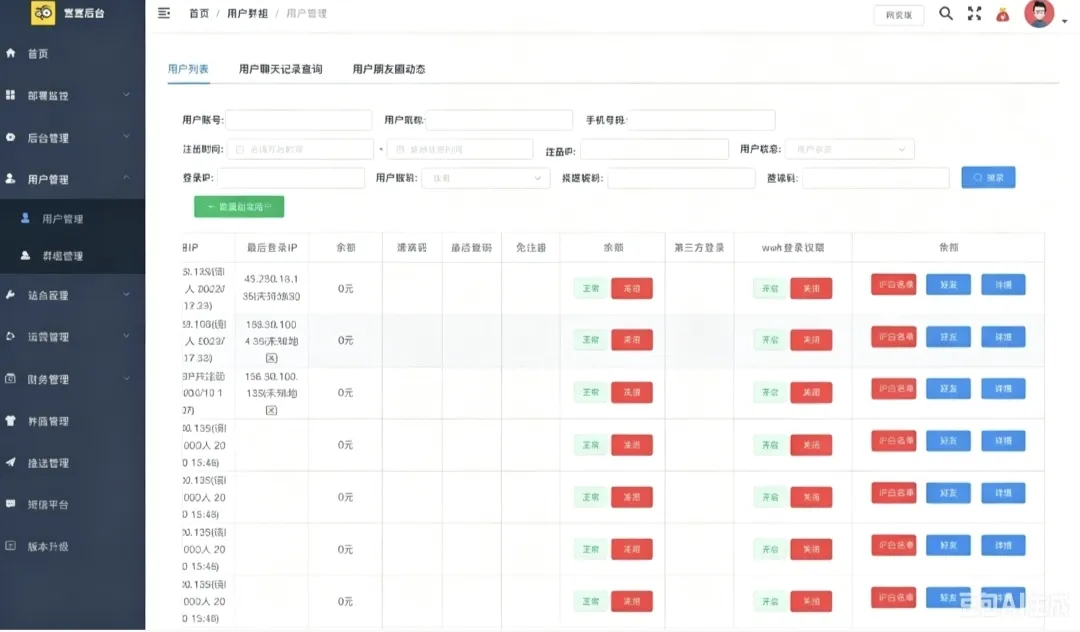Click 关闭 web login in 168.30.100 row
This screenshot has height=632, width=1080.
811,339
